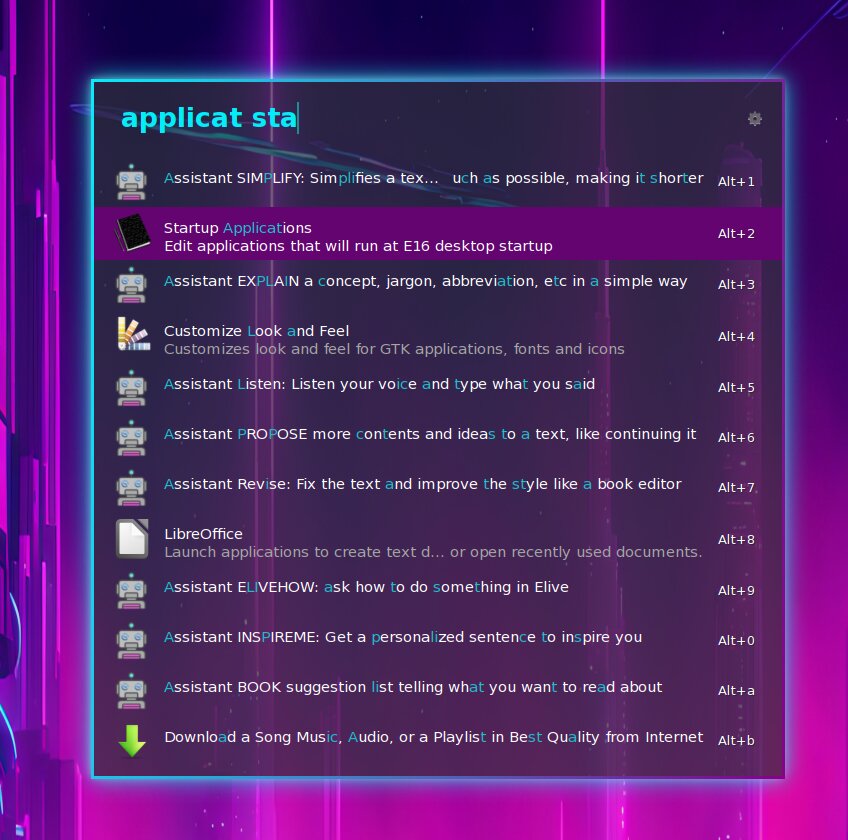
Task: Select 'Assistant Listen' voice typing result
Action: point(438,387)
